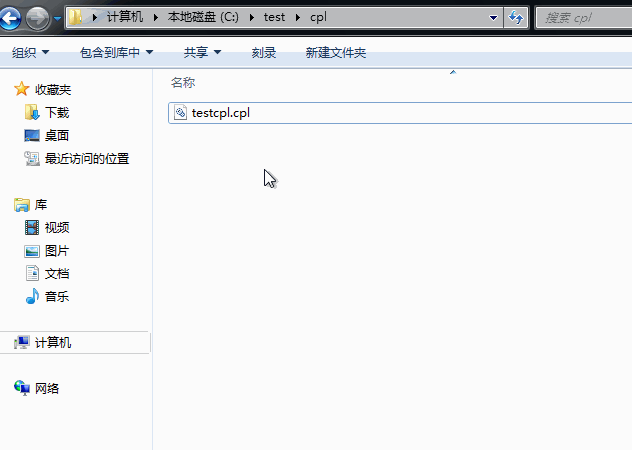Go back with the blue Back arrow
The height and width of the screenshot is (450, 632).
coord(10,18)
